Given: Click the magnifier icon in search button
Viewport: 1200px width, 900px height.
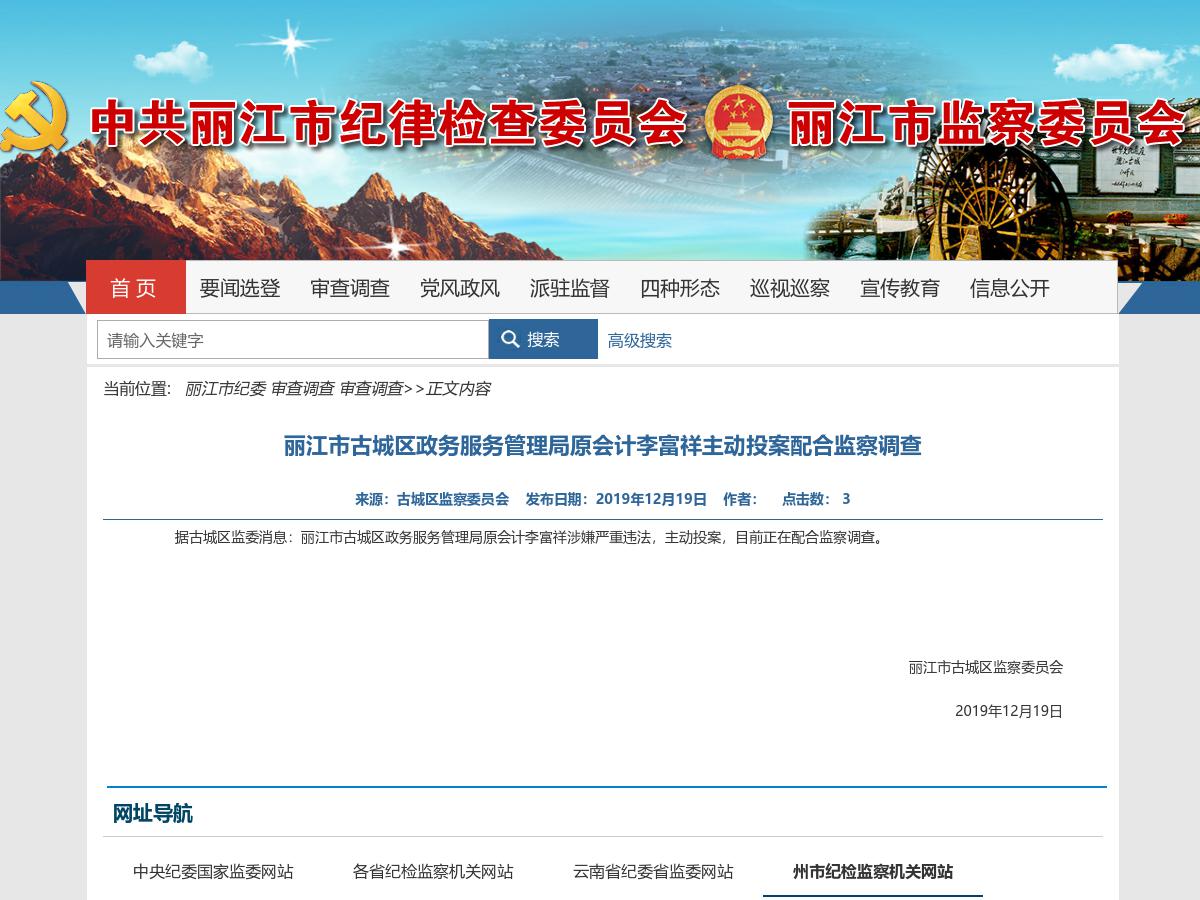Looking at the screenshot, I should (x=510, y=339).
